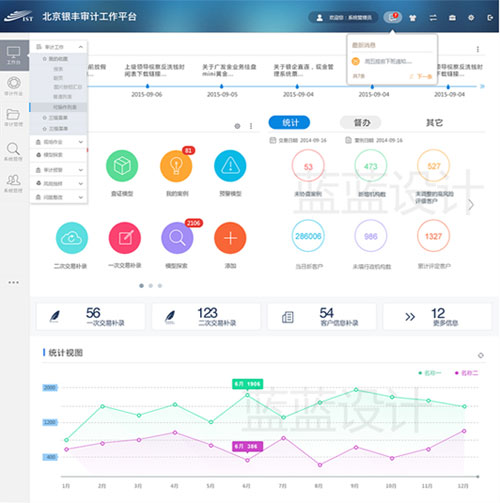This screenshot has height=503, width=500.
Task: Click the 2015-09-05 timeline marker
Action: coord(222,86)
